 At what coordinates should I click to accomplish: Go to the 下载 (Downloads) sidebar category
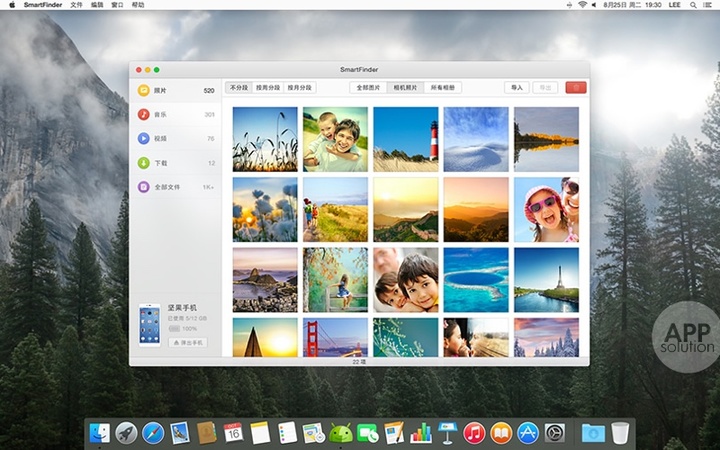pos(160,162)
